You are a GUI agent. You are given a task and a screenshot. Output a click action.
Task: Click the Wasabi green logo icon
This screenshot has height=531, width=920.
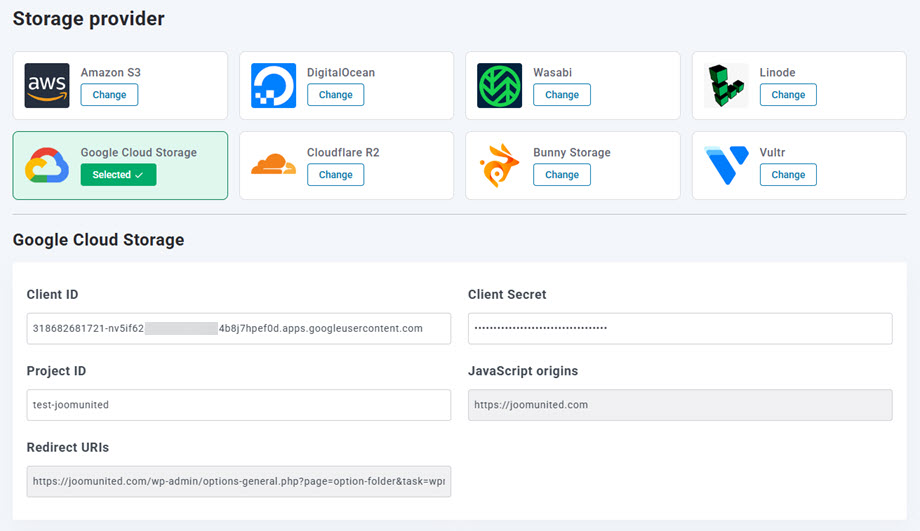click(x=499, y=86)
